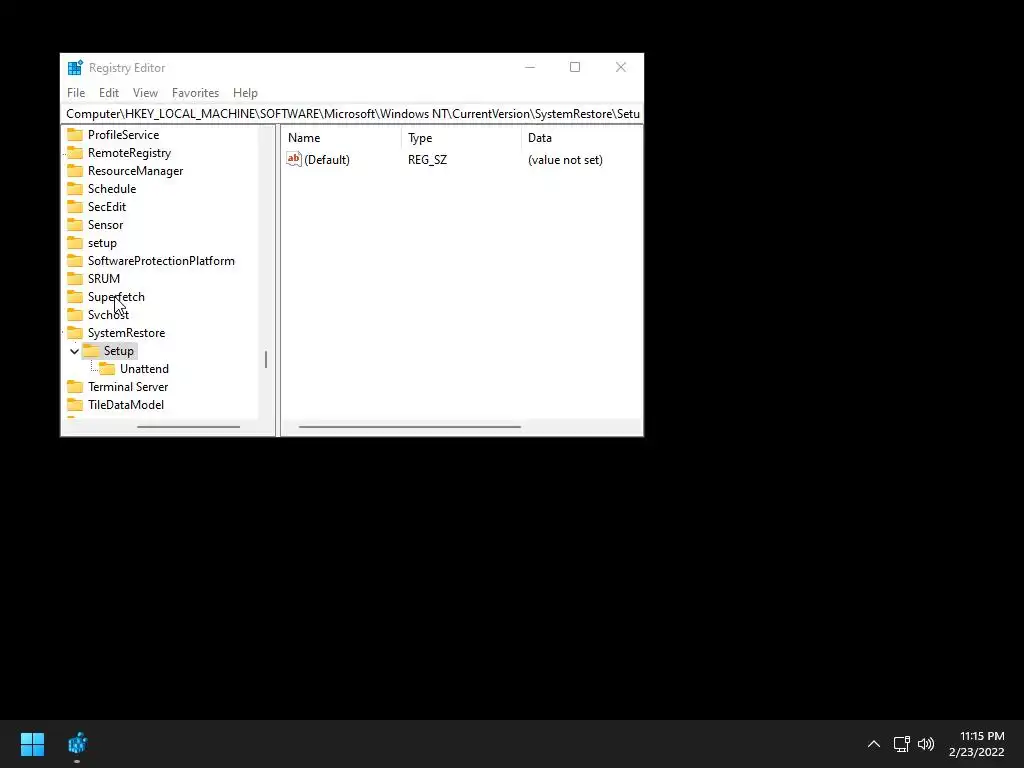
Task: Select the ProfileService key
Action: (x=123, y=135)
